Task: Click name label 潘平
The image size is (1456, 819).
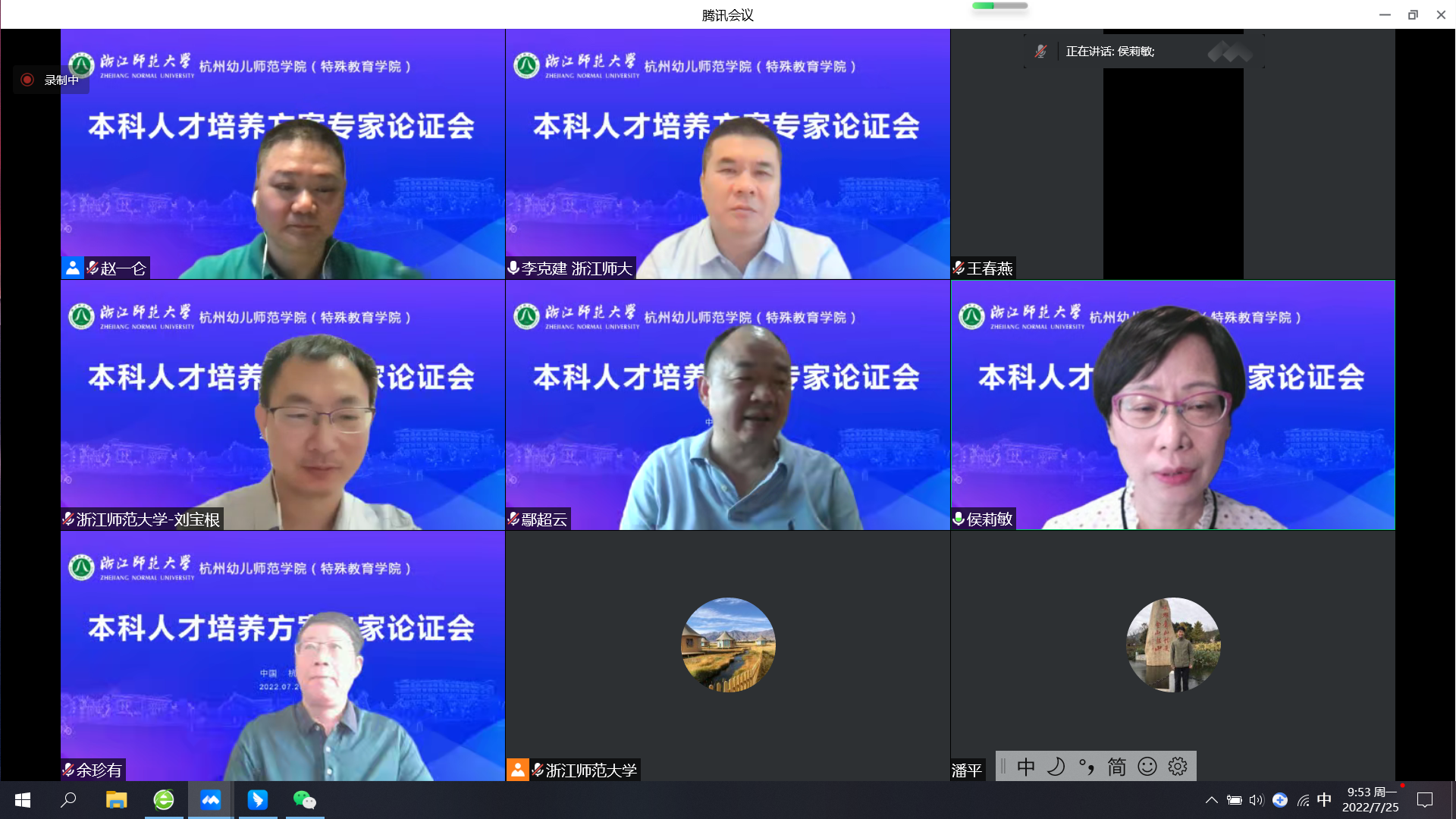Action: (967, 770)
